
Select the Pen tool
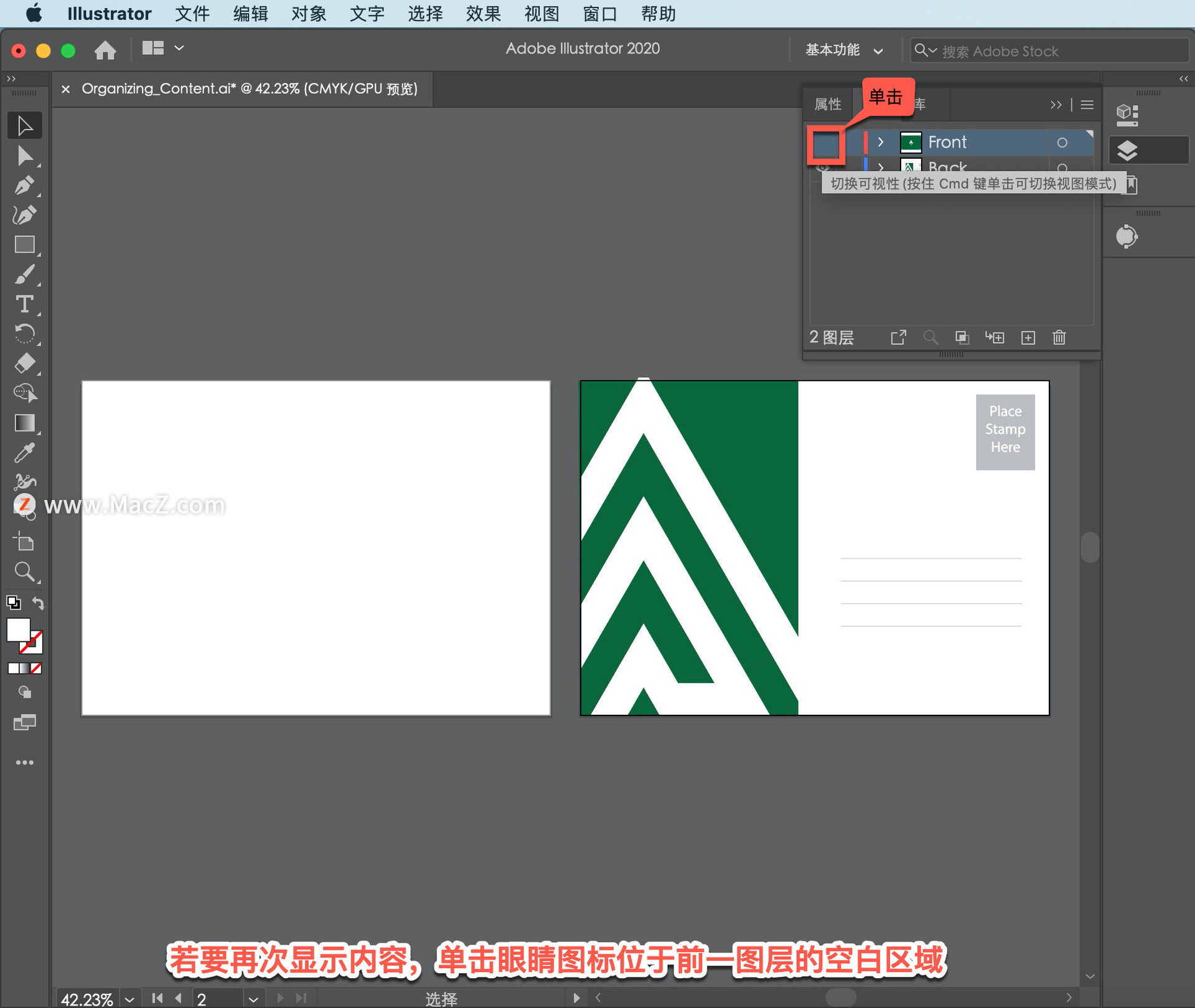click(24, 185)
